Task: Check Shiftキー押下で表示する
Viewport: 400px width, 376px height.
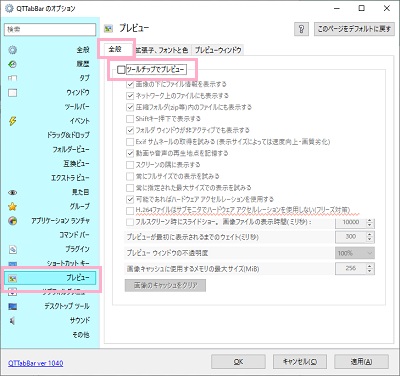Action: point(130,119)
